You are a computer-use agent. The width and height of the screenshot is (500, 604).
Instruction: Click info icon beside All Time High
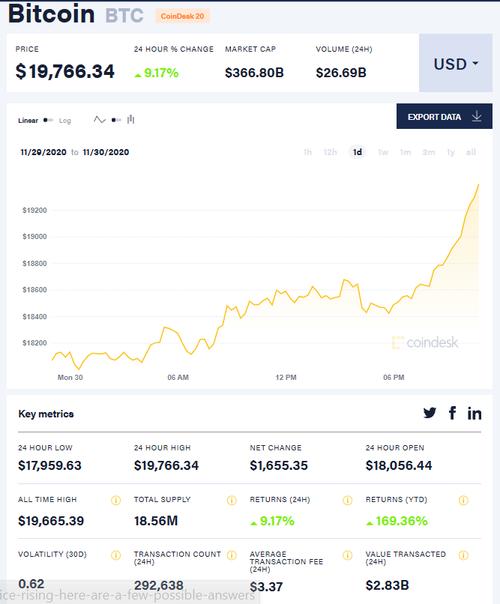[x=116, y=500]
